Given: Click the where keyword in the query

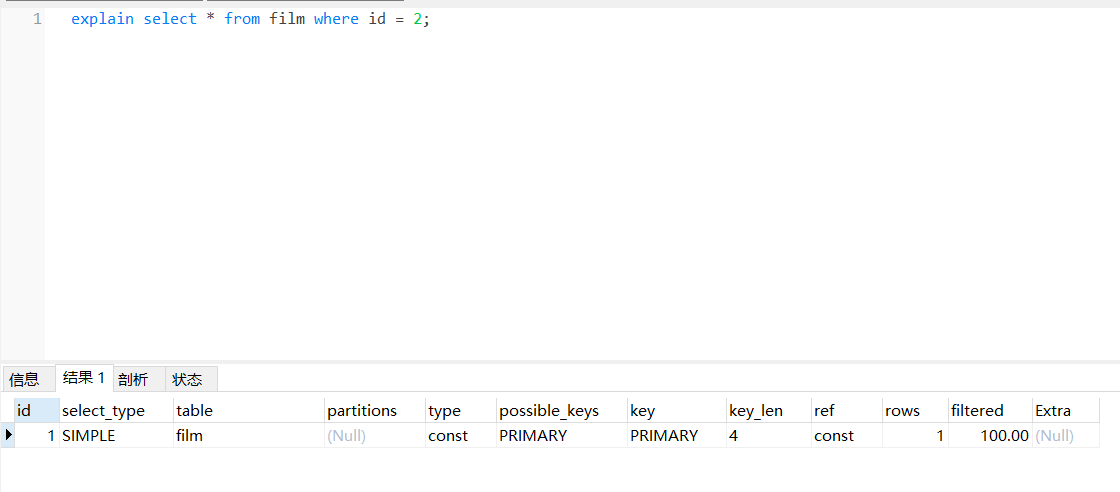Looking at the screenshot, I should point(336,19).
